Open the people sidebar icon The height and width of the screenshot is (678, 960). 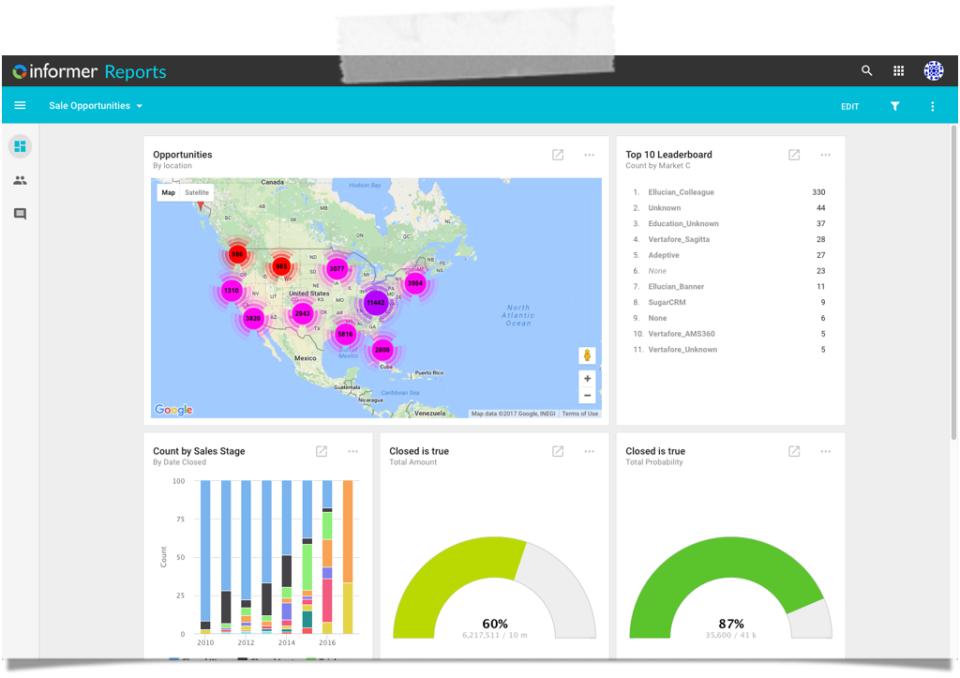pos(20,180)
